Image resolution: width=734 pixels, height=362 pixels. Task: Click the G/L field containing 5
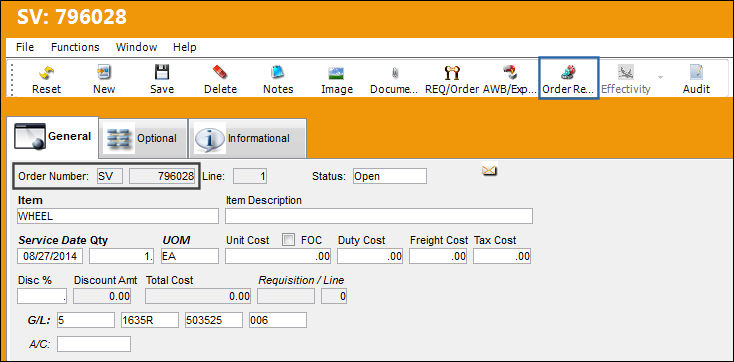click(x=86, y=320)
